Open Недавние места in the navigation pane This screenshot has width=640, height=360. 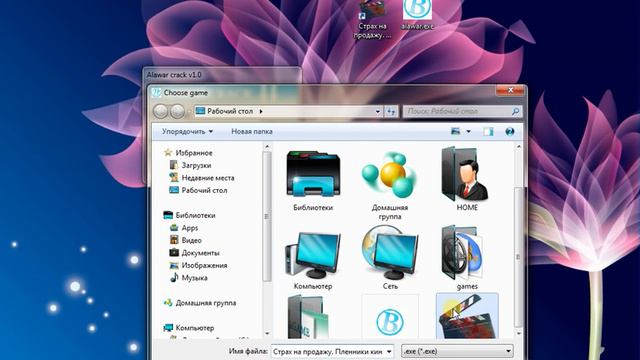(x=208, y=178)
